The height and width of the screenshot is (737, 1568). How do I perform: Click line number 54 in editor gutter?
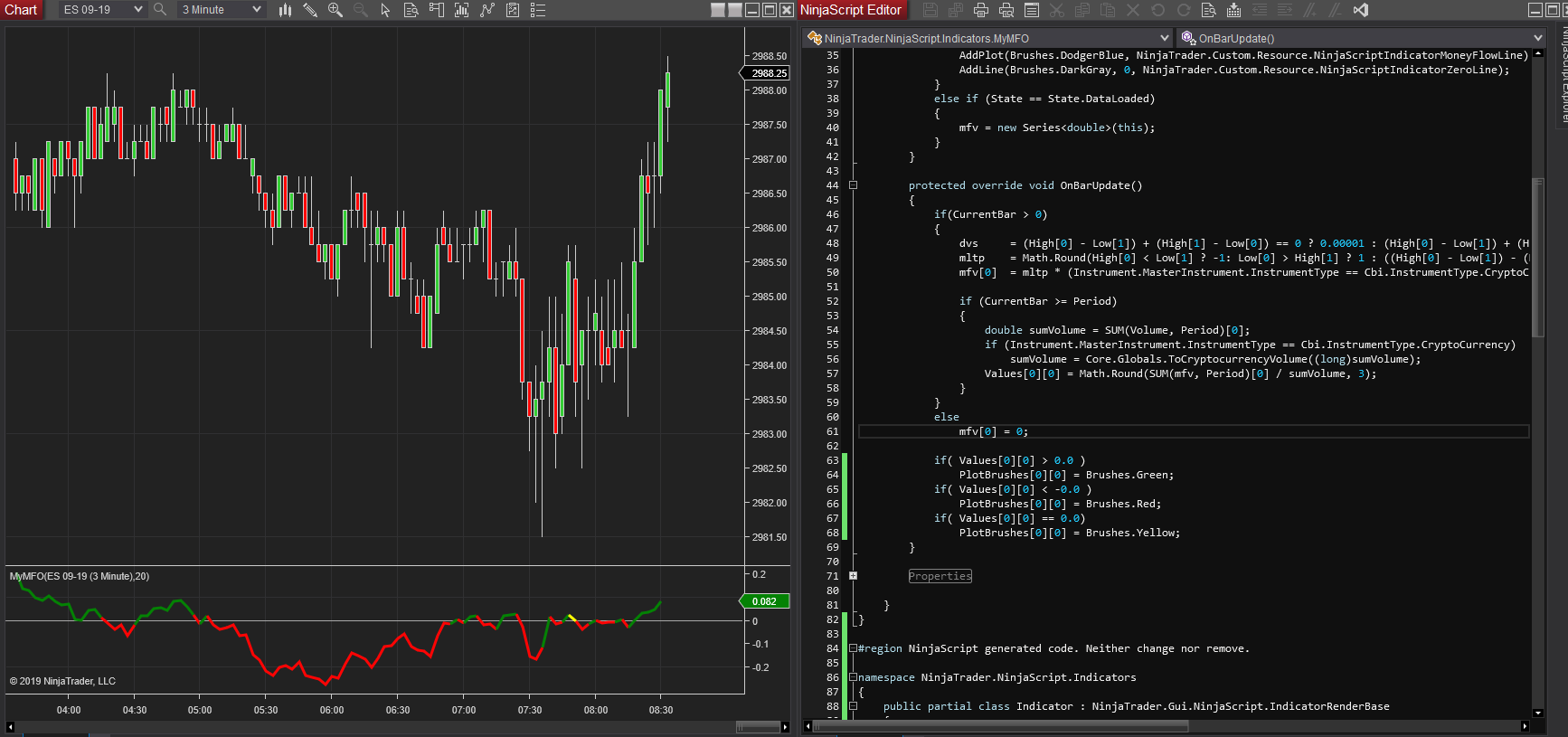tap(833, 330)
